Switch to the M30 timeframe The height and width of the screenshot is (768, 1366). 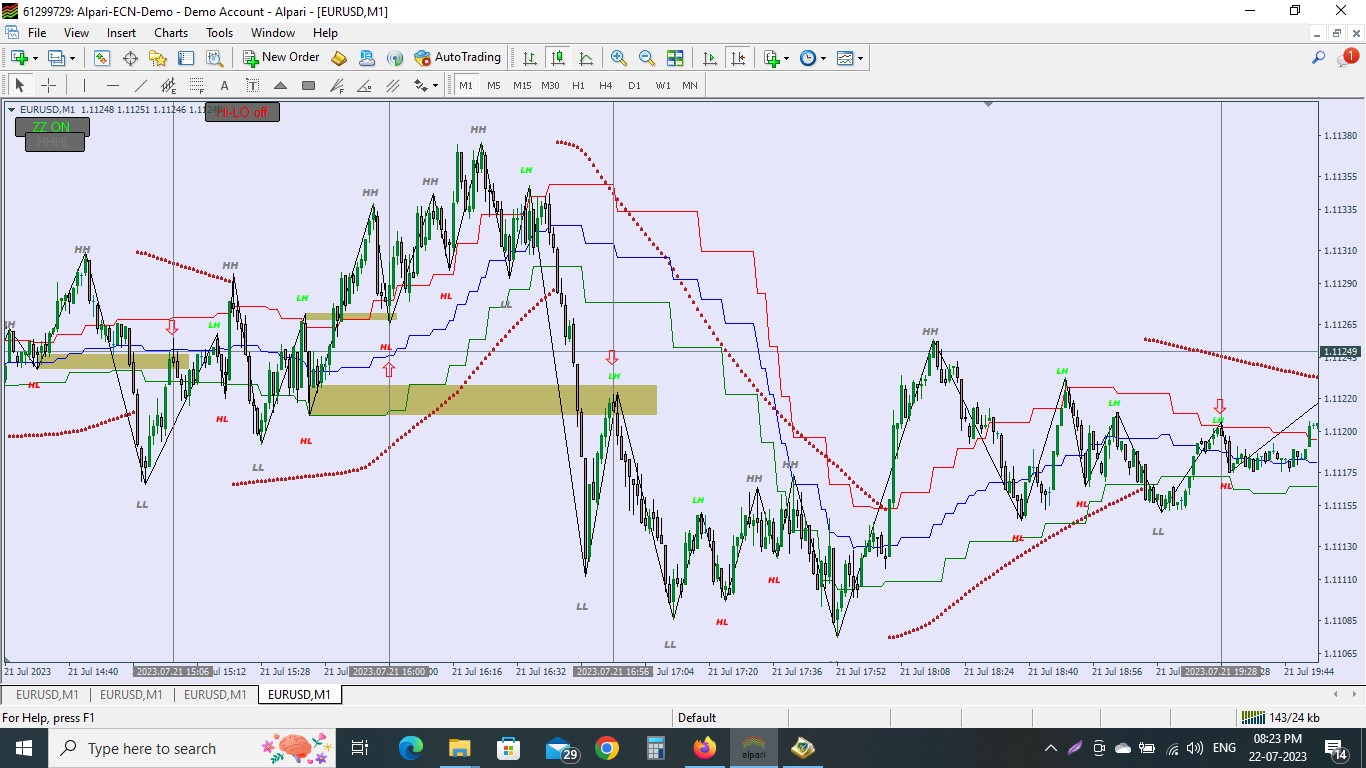pyautogui.click(x=550, y=86)
